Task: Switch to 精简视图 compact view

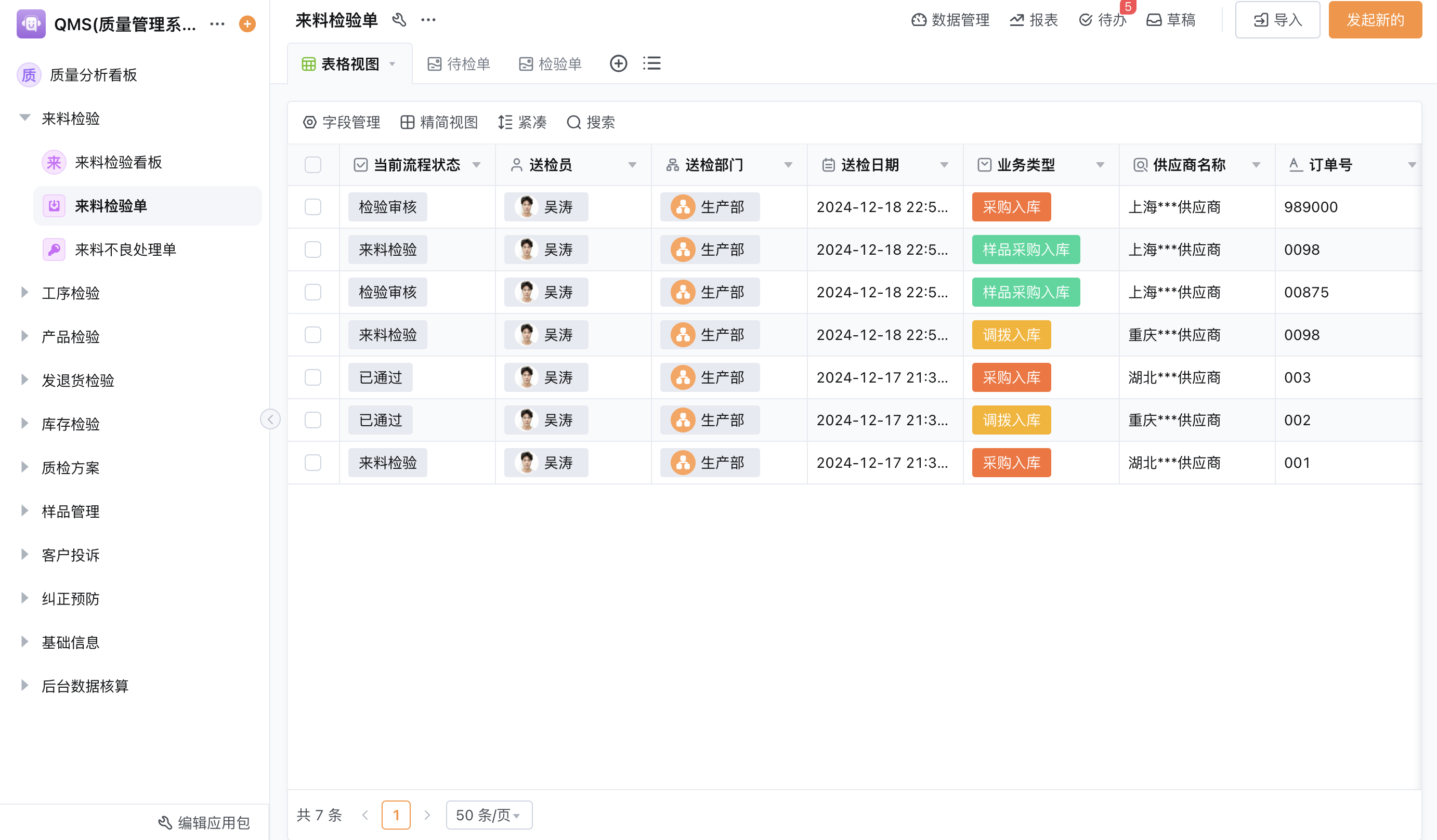Action: (x=438, y=123)
